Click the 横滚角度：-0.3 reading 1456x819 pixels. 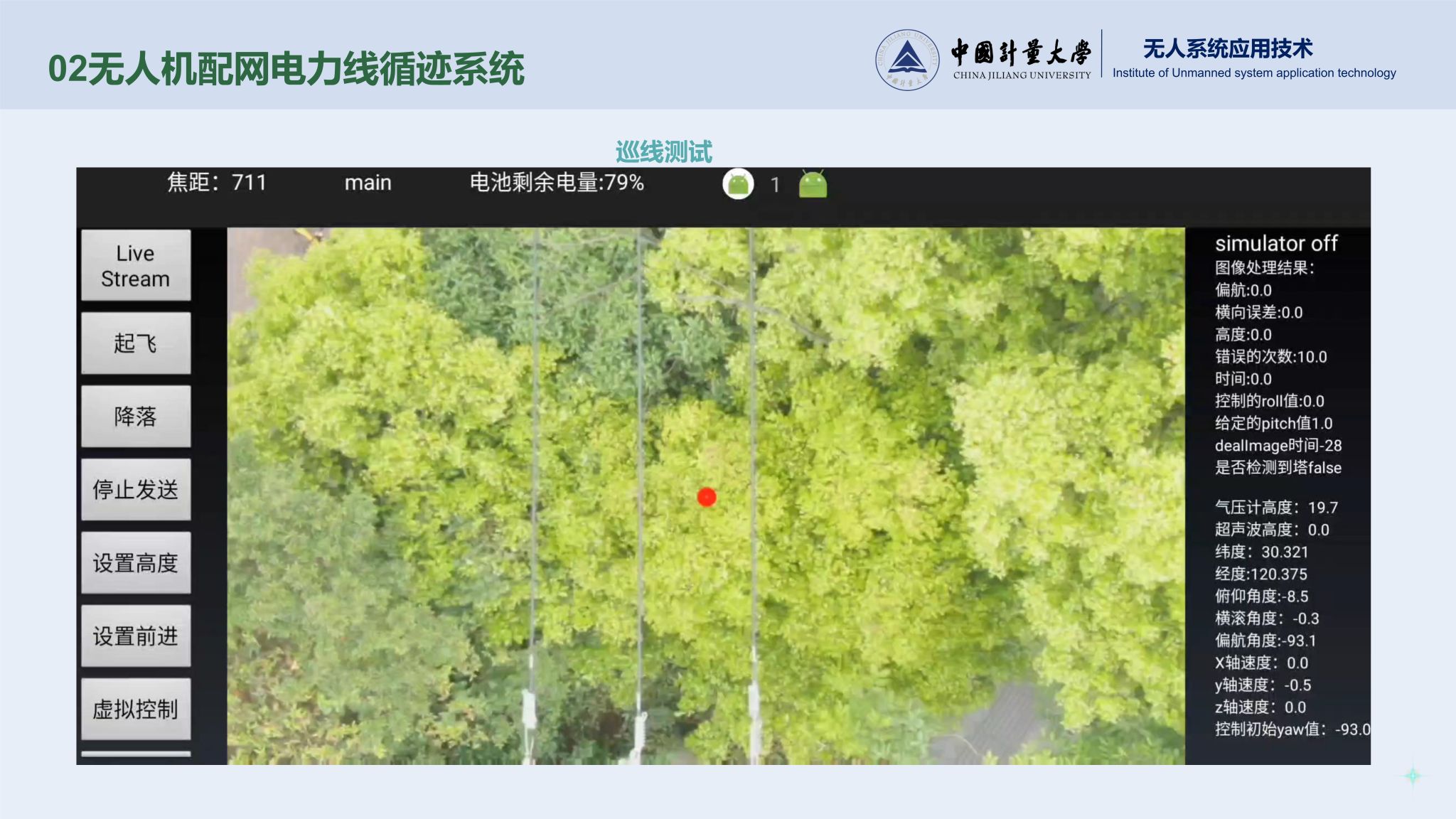pyautogui.click(x=1268, y=619)
